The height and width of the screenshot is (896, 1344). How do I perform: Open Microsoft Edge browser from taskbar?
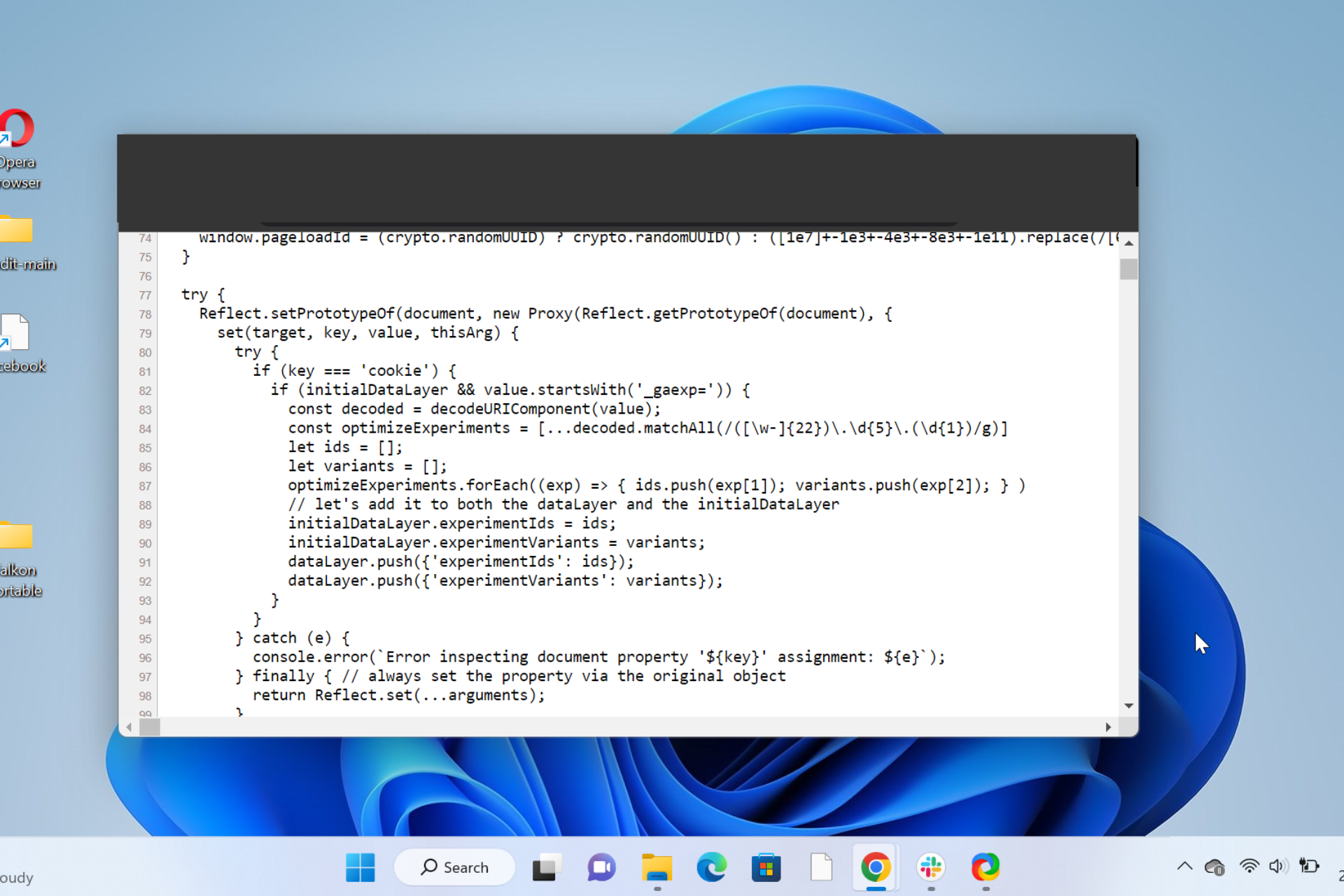point(711,867)
